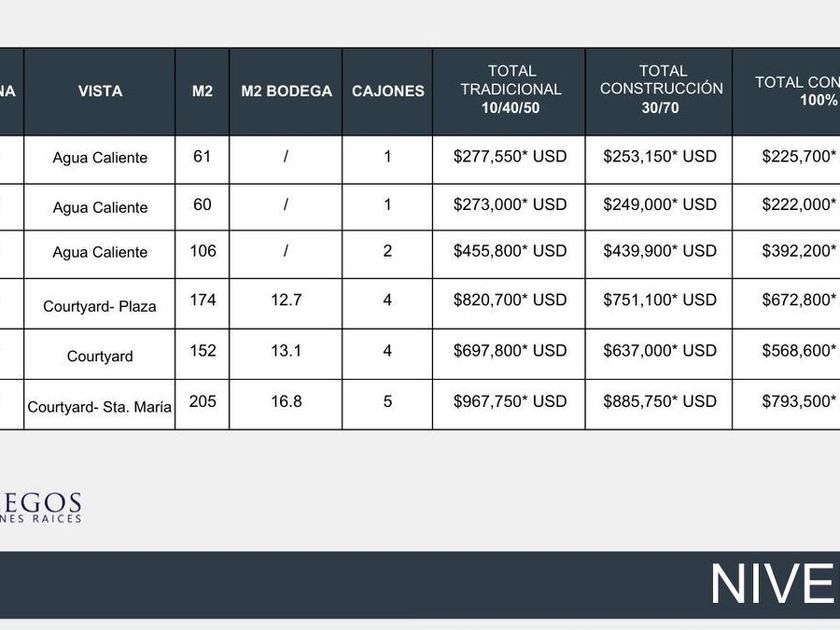840x630 pixels.
Task: Click the Courtyard- Sta. María cell
Action: [100, 407]
